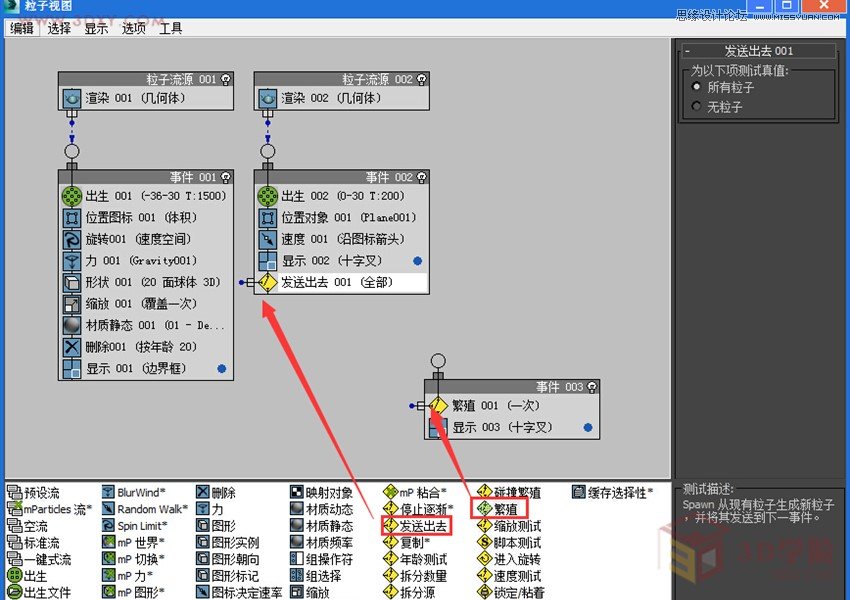Toggle the light bulb on 粒子流源 002
This screenshot has height=600, width=850.
tap(421, 79)
